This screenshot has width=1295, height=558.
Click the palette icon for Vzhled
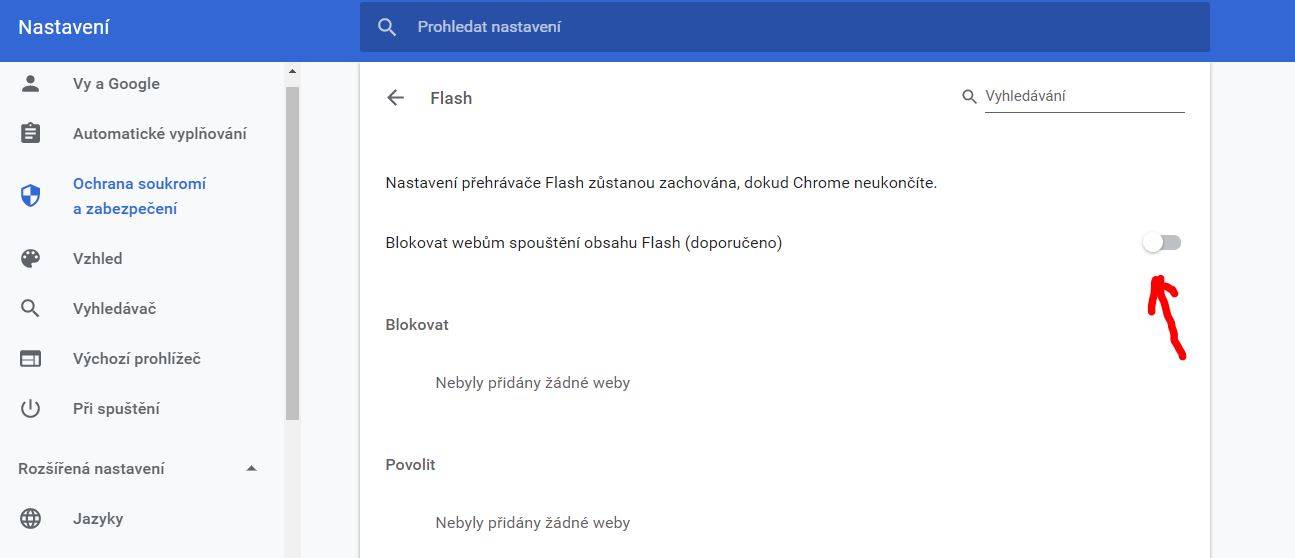coord(31,259)
